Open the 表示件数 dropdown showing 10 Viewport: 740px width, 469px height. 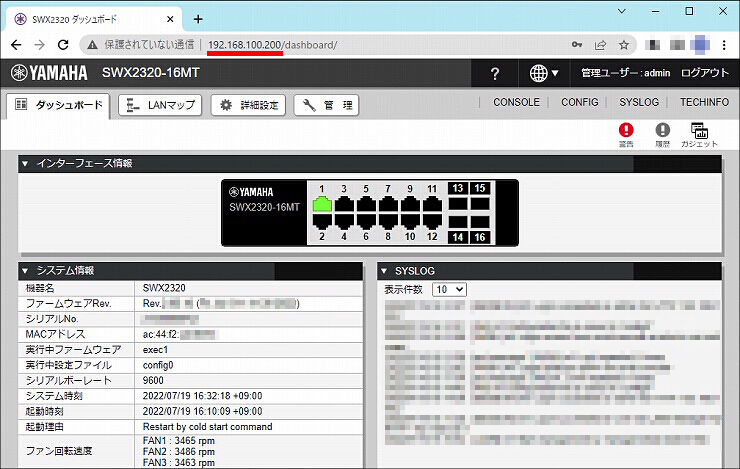point(449,289)
